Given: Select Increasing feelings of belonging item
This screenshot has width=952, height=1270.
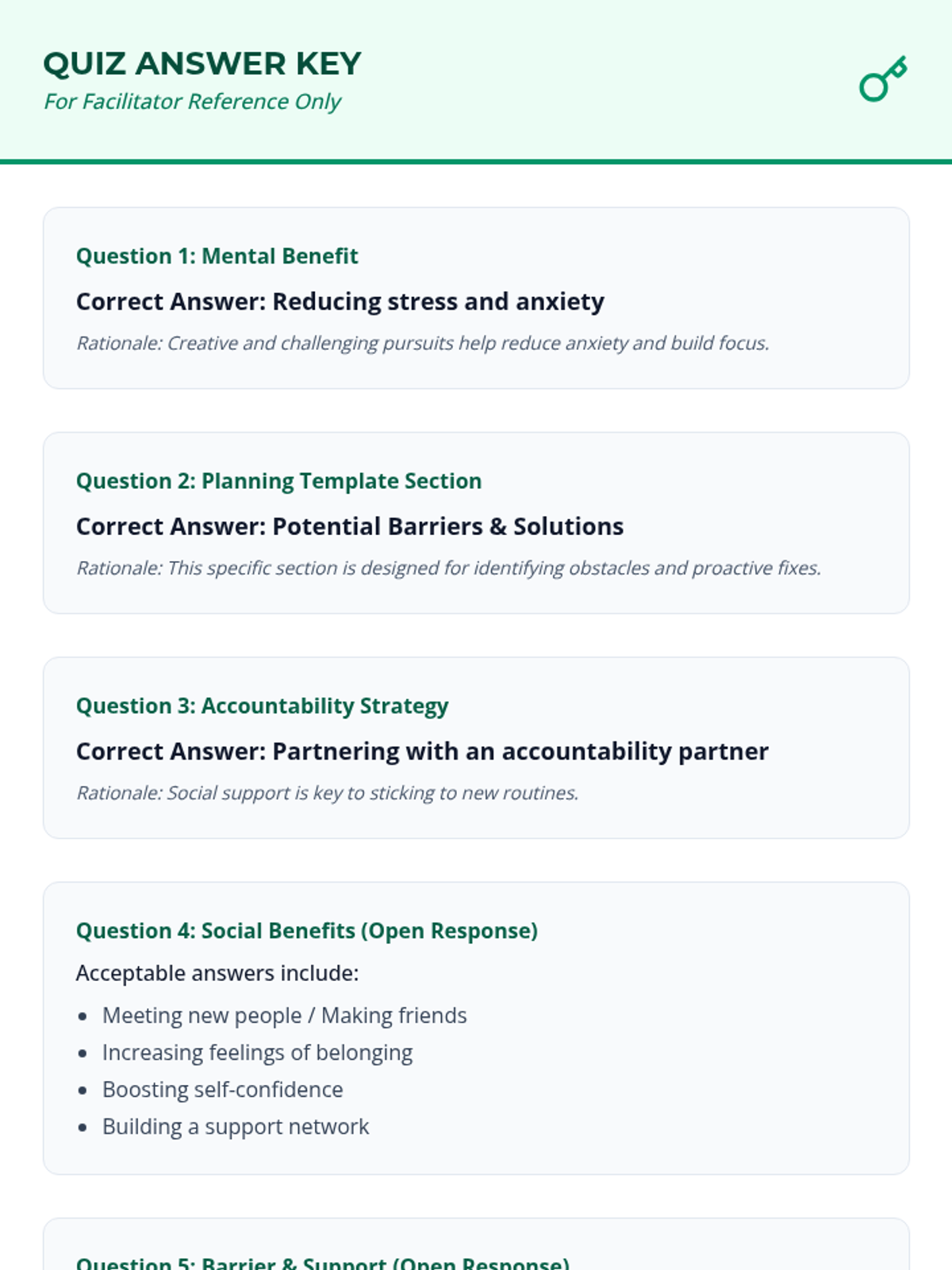Looking at the screenshot, I should pyautogui.click(x=257, y=1053).
